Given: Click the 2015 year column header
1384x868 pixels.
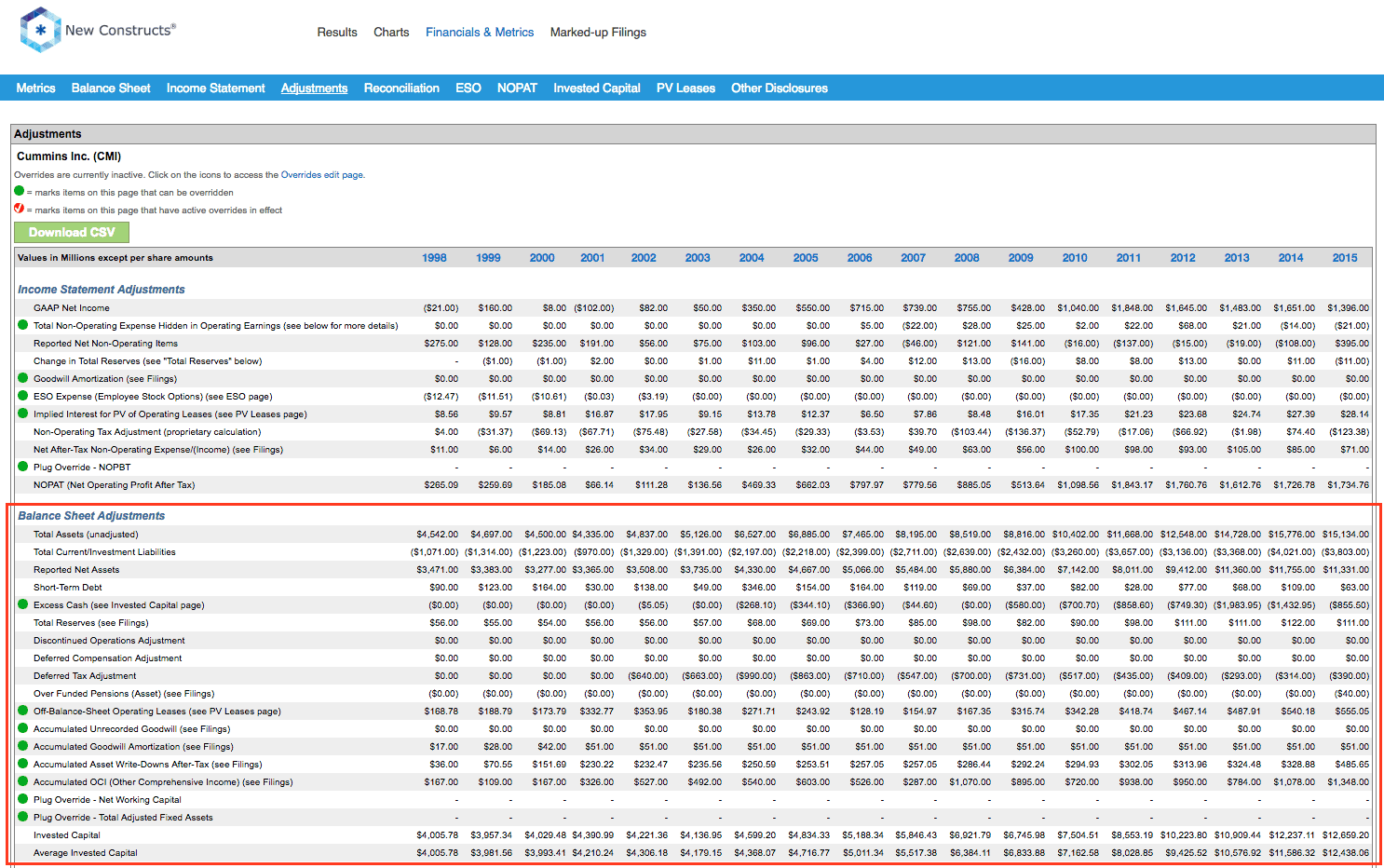Looking at the screenshot, I should click(1345, 258).
